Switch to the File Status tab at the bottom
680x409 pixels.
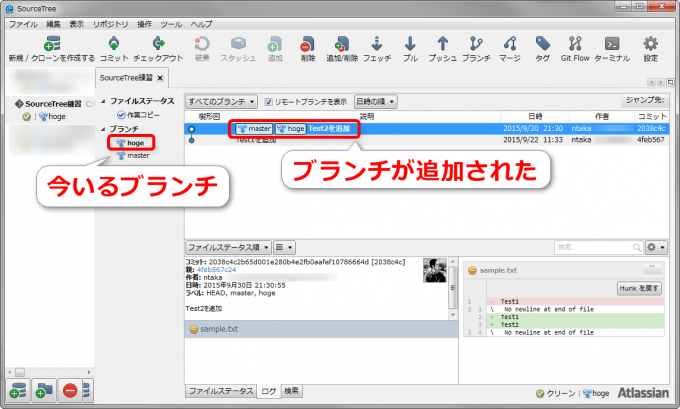221,391
